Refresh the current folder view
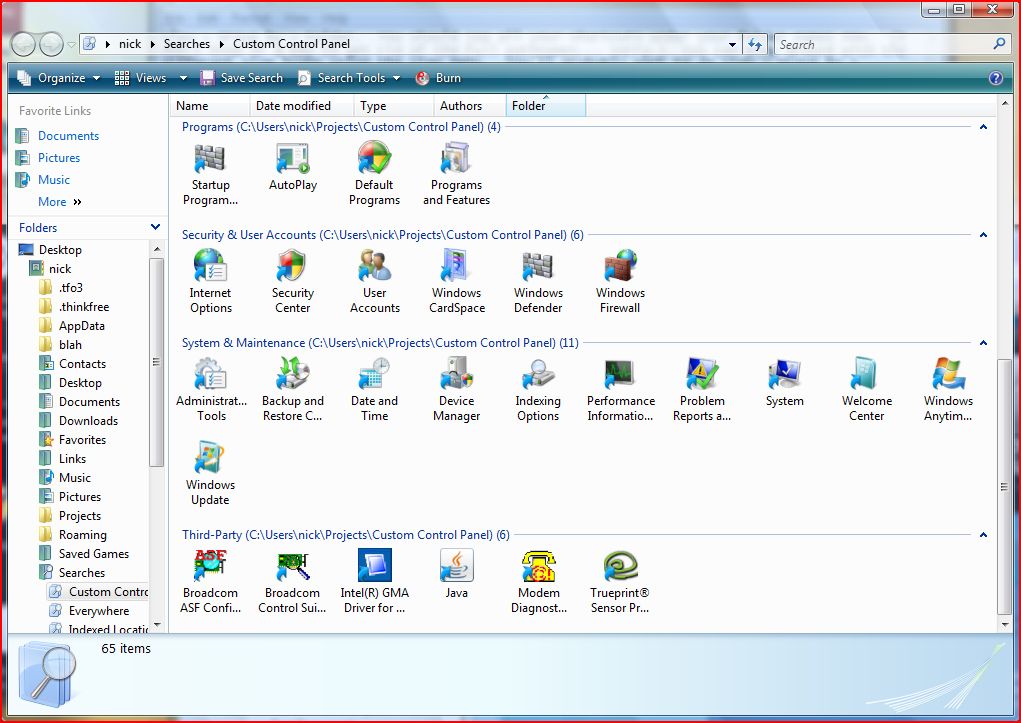Image resolution: width=1021 pixels, height=723 pixels. (x=755, y=44)
